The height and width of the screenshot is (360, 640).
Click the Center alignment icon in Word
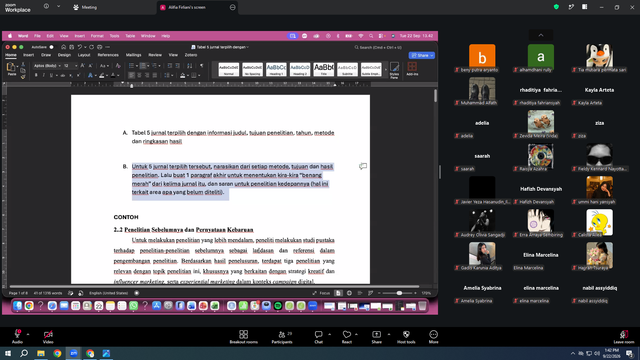point(139,76)
